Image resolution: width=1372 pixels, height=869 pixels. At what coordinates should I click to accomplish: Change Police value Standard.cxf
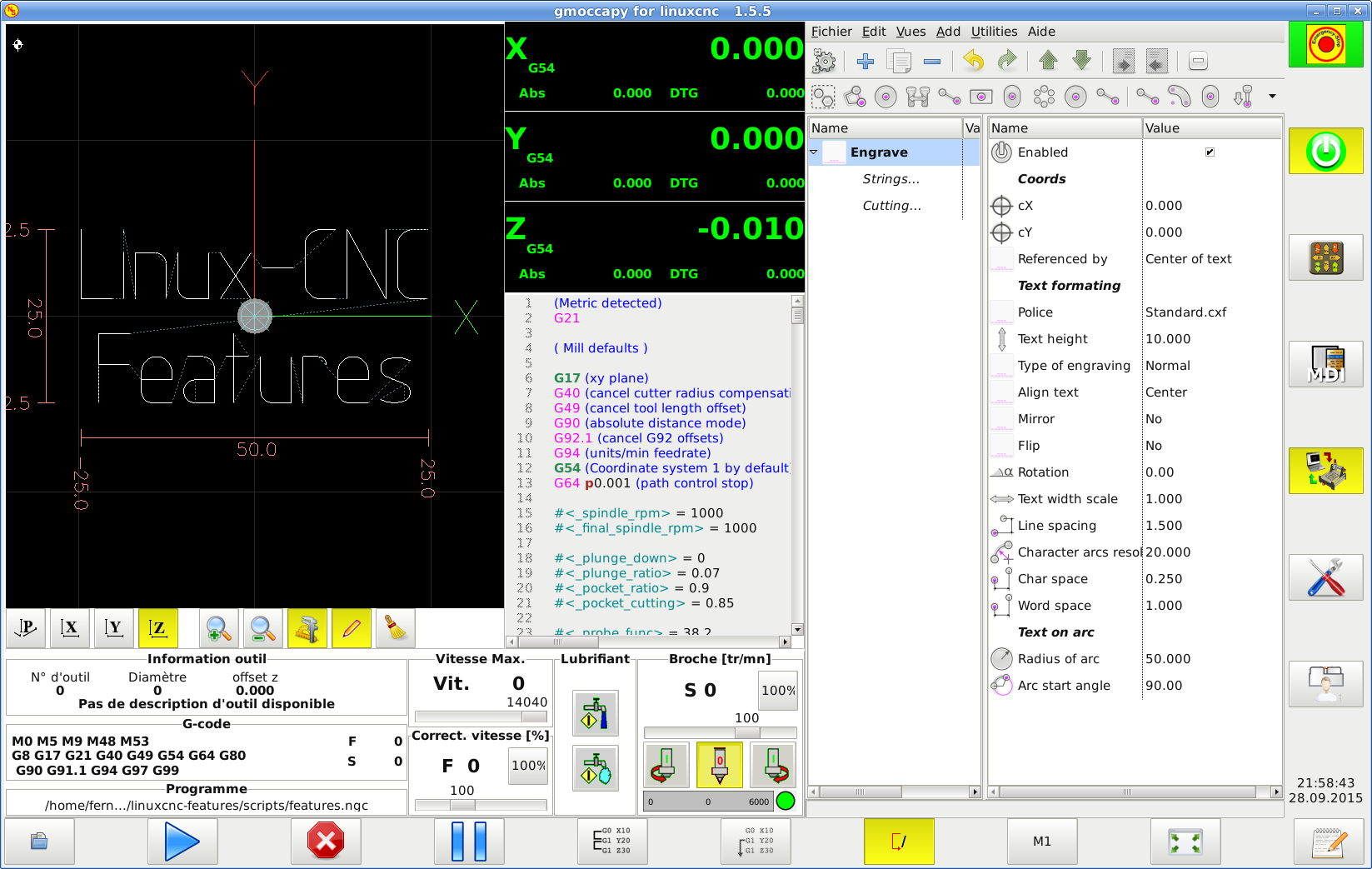(1212, 312)
